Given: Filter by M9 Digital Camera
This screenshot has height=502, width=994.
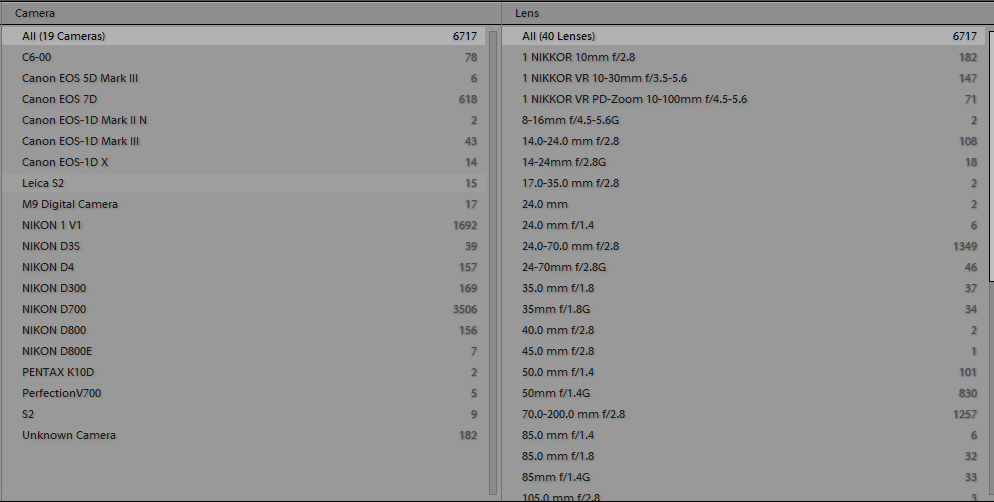Looking at the screenshot, I should coord(243,203).
